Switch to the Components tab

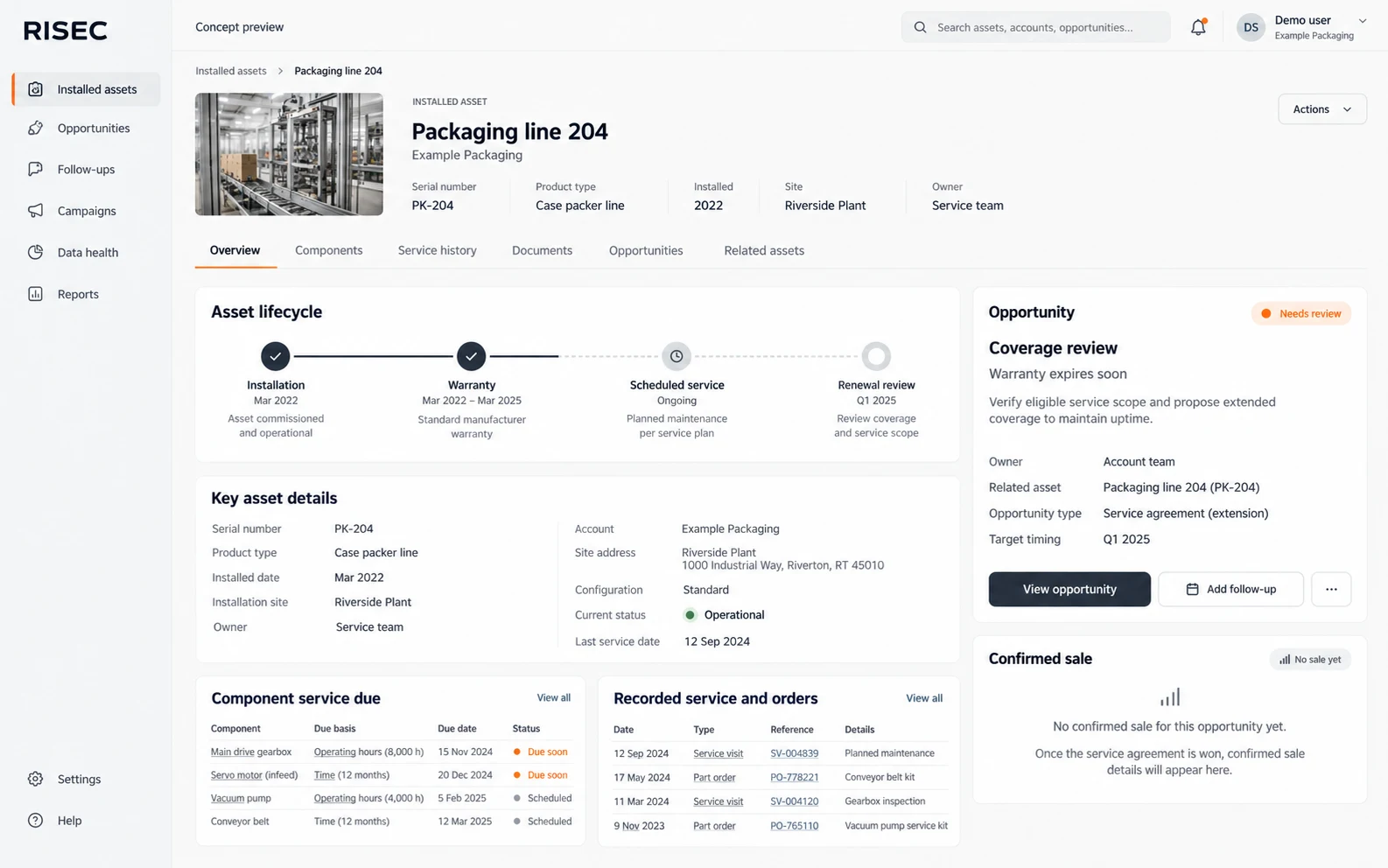coord(328,250)
